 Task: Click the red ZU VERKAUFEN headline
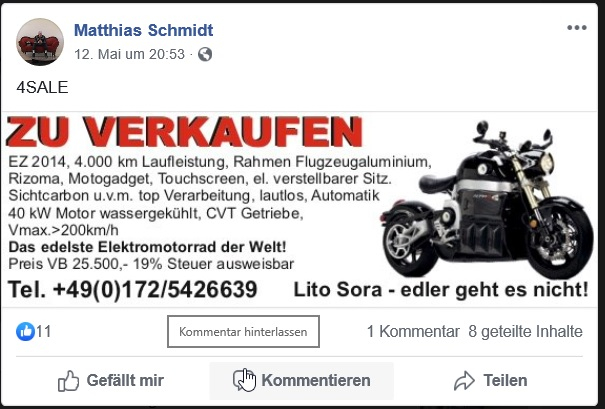(184, 132)
